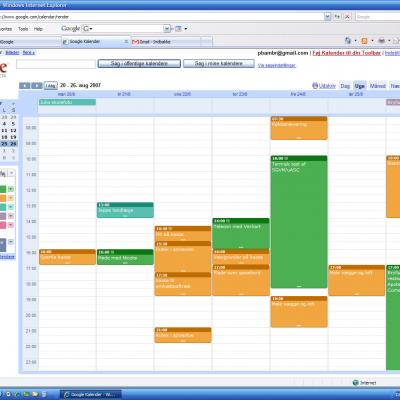Switch to the Måned view tab
The width and height of the screenshot is (400, 400).
point(377,86)
